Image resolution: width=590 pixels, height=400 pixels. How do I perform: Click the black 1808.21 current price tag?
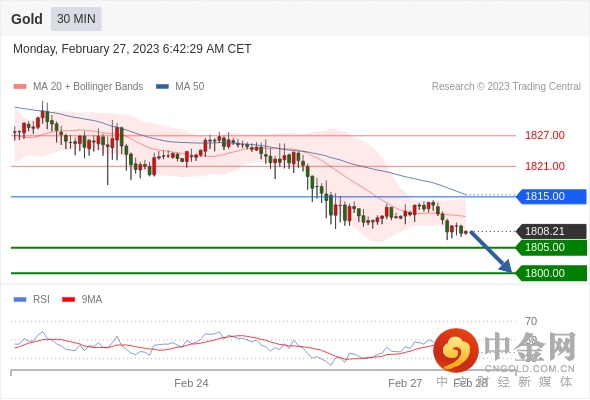(551, 231)
